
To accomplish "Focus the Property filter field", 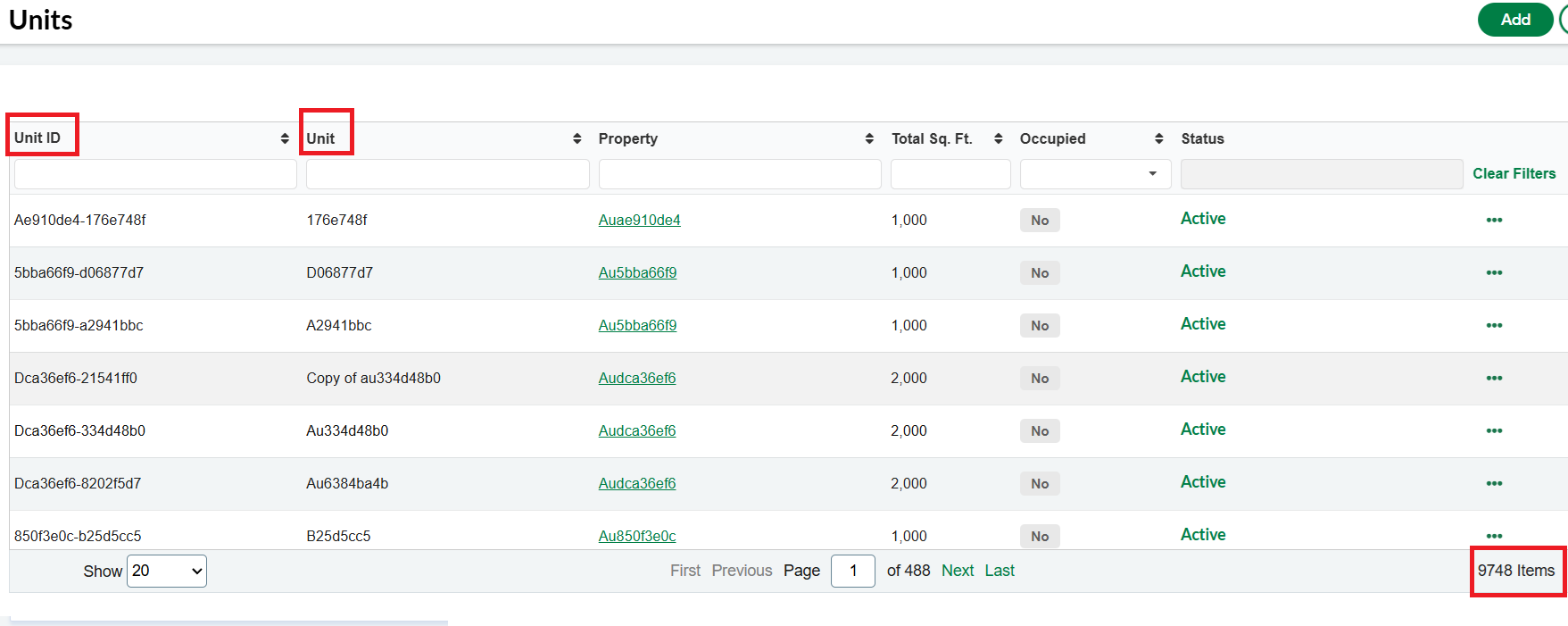I will [x=740, y=174].
